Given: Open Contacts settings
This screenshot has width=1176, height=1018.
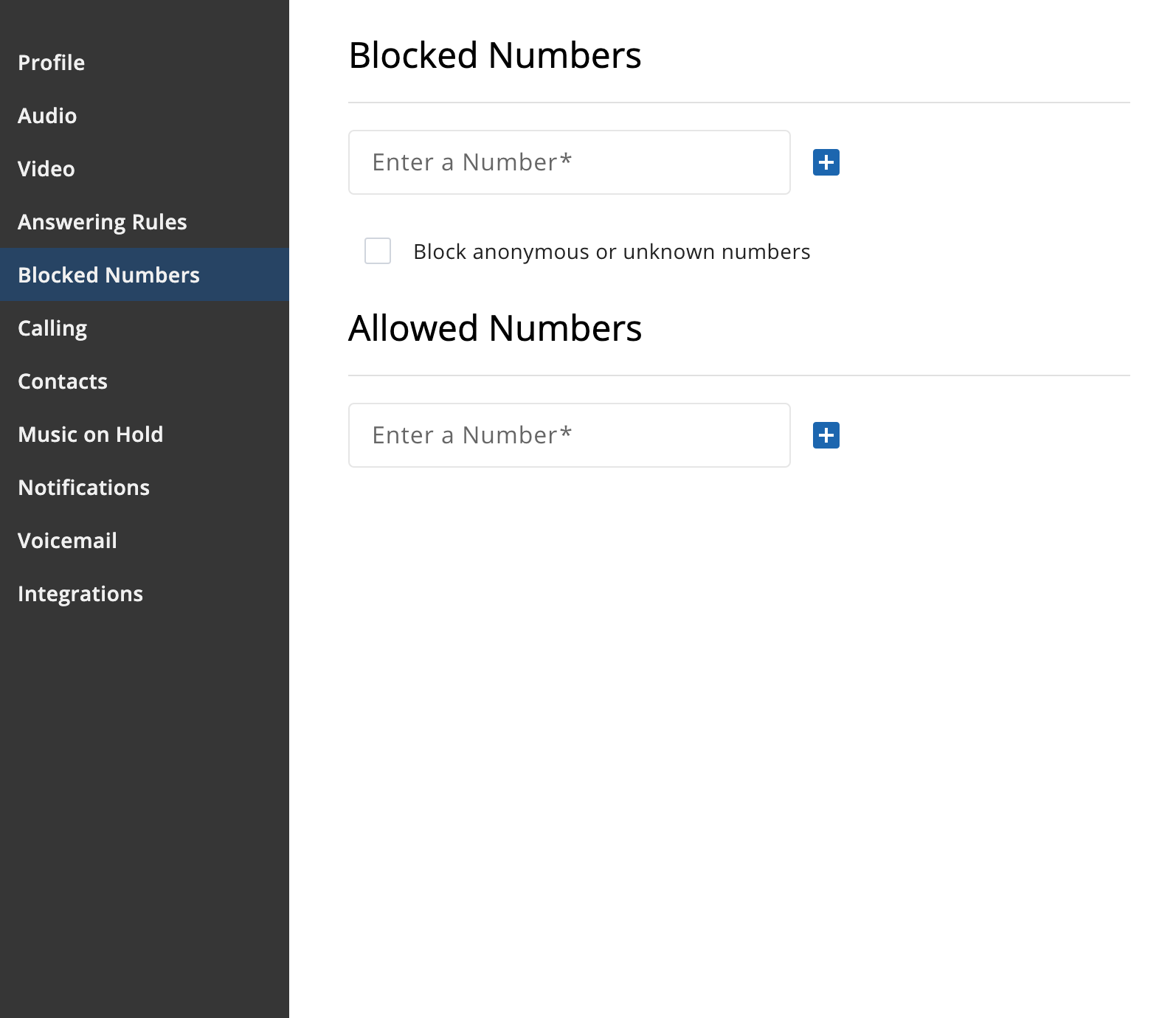Looking at the screenshot, I should 145,381.
